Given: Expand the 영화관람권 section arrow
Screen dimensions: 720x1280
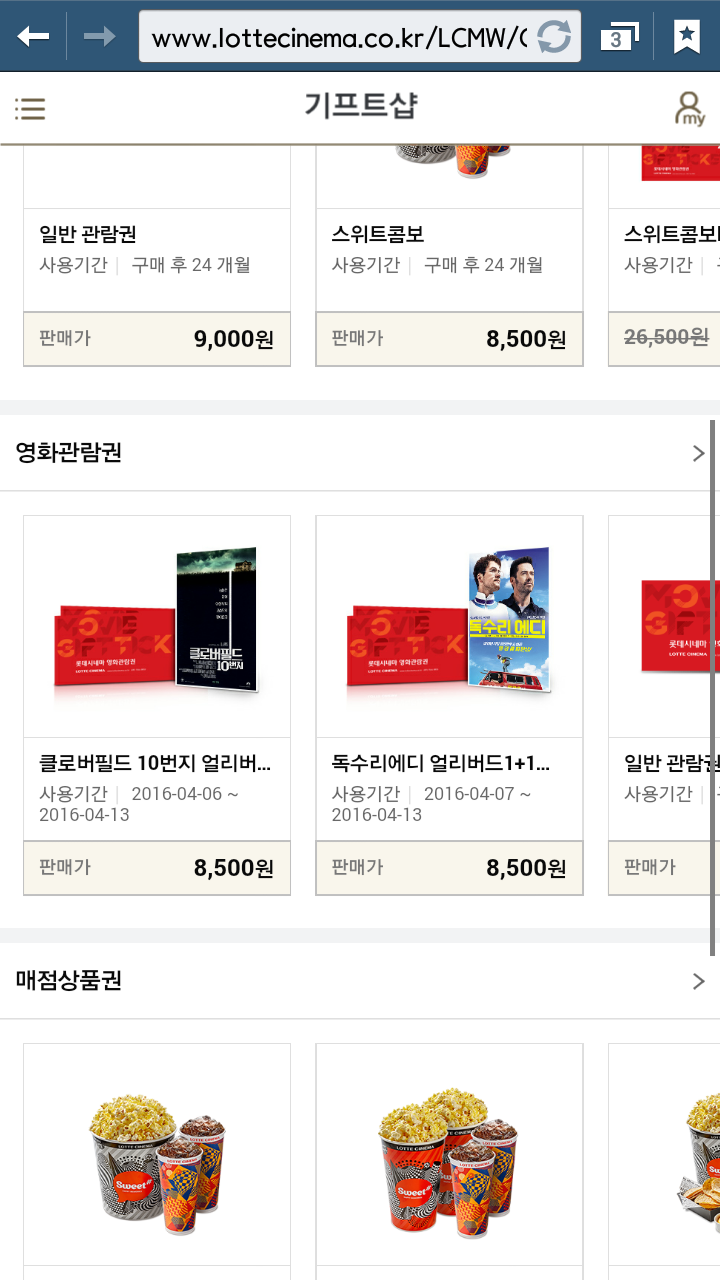Looking at the screenshot, I should click(698, 453).
